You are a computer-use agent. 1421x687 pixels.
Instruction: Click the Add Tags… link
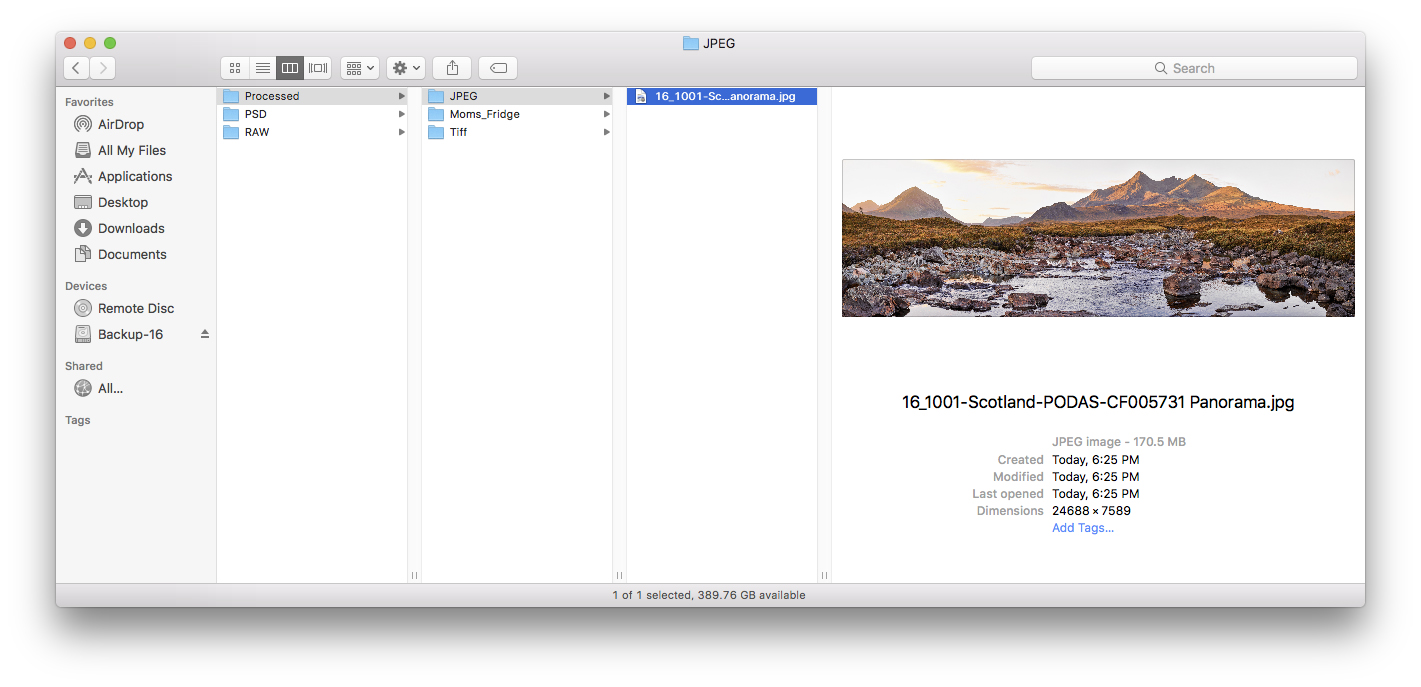(1083, 528)
